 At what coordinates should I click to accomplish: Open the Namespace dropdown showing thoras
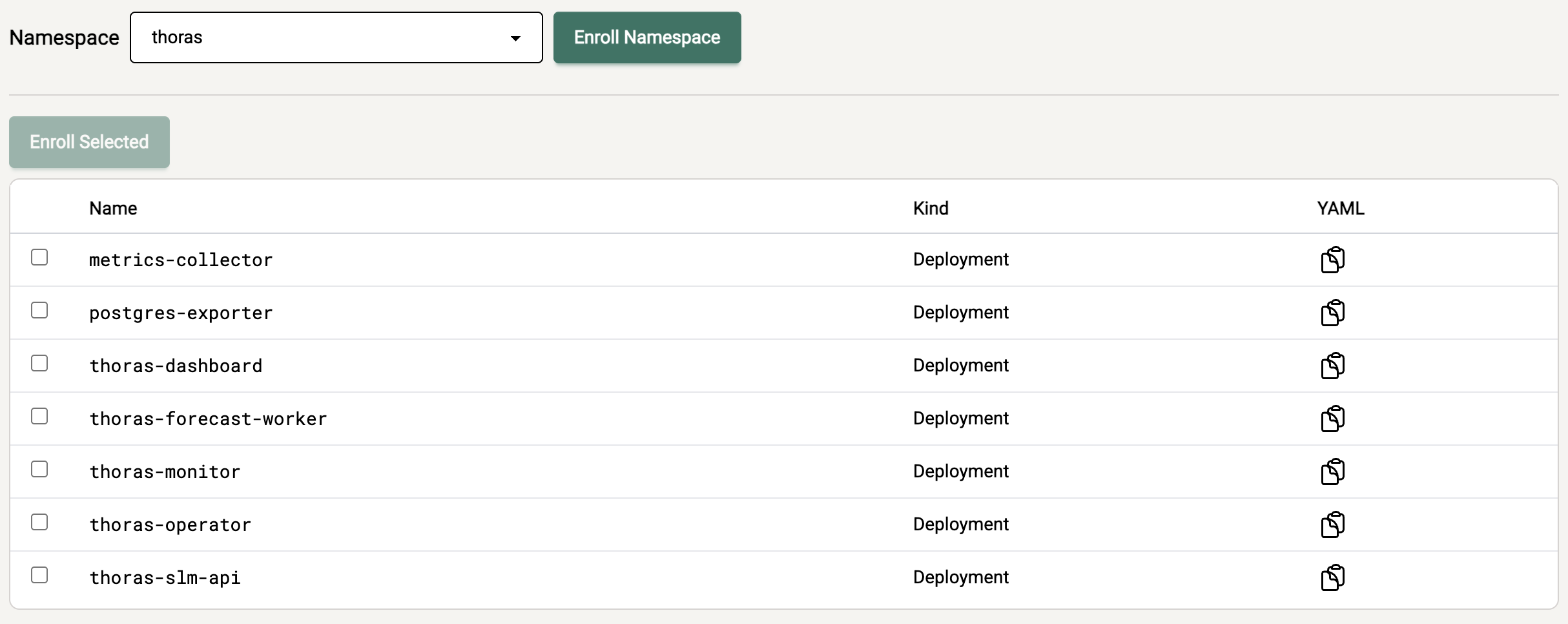(336, 37)
